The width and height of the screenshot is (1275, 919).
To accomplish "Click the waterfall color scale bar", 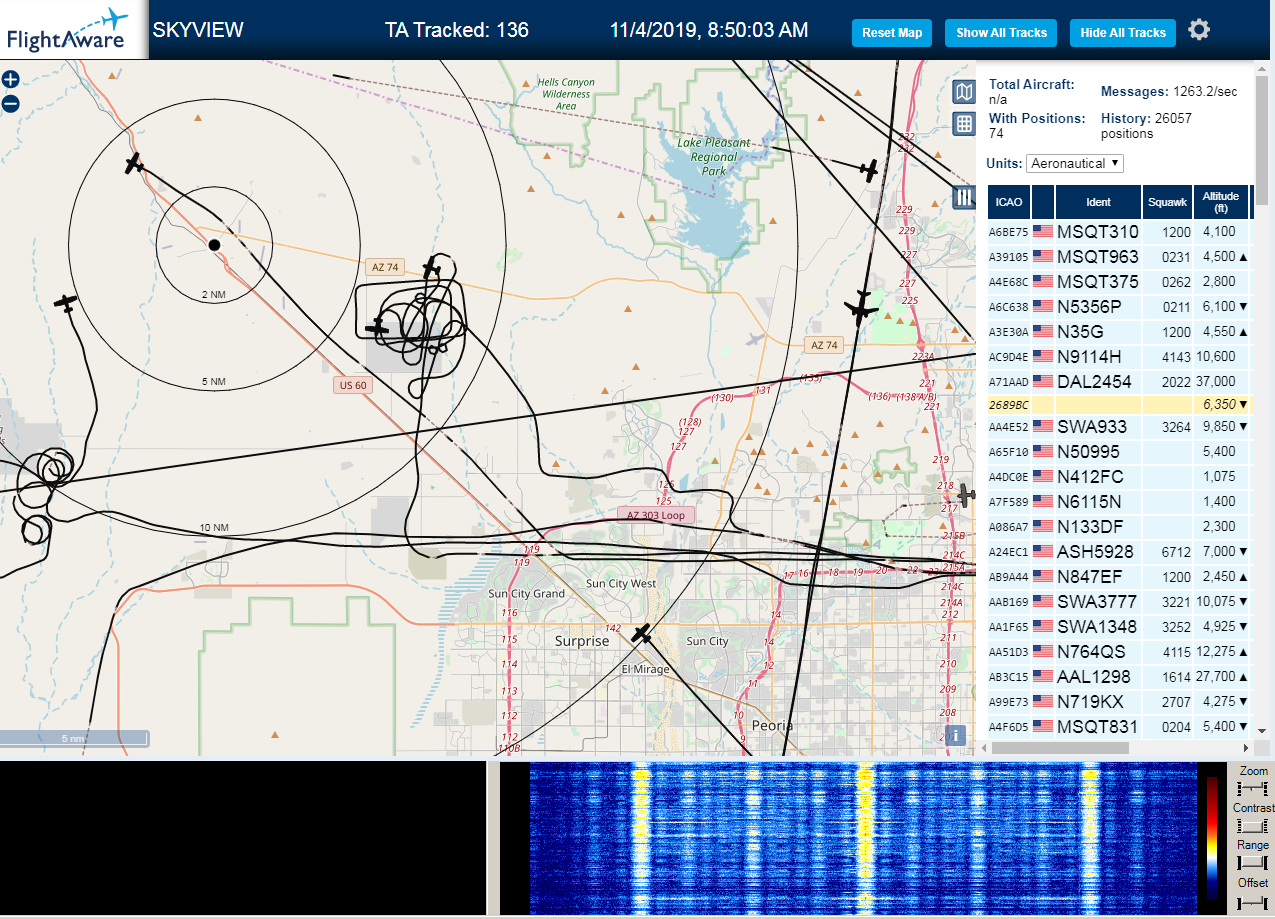I will pyautogui.click(x=1212, y=840).
